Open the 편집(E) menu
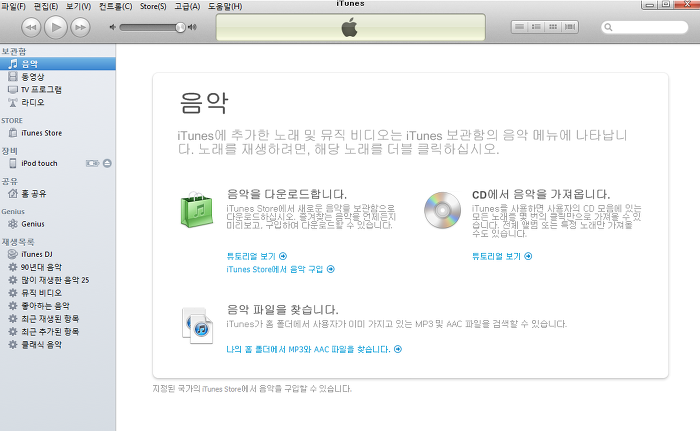 click(46, 6)
